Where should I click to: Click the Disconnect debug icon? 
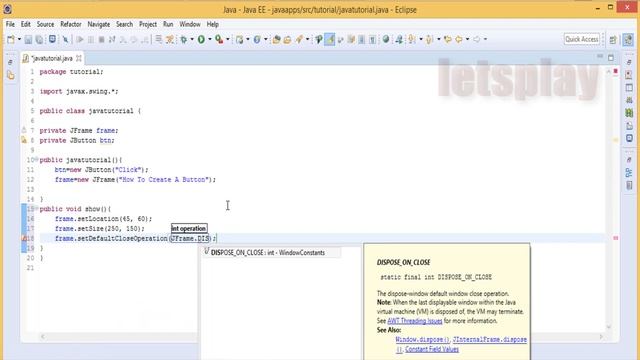[x=112, y=40]
